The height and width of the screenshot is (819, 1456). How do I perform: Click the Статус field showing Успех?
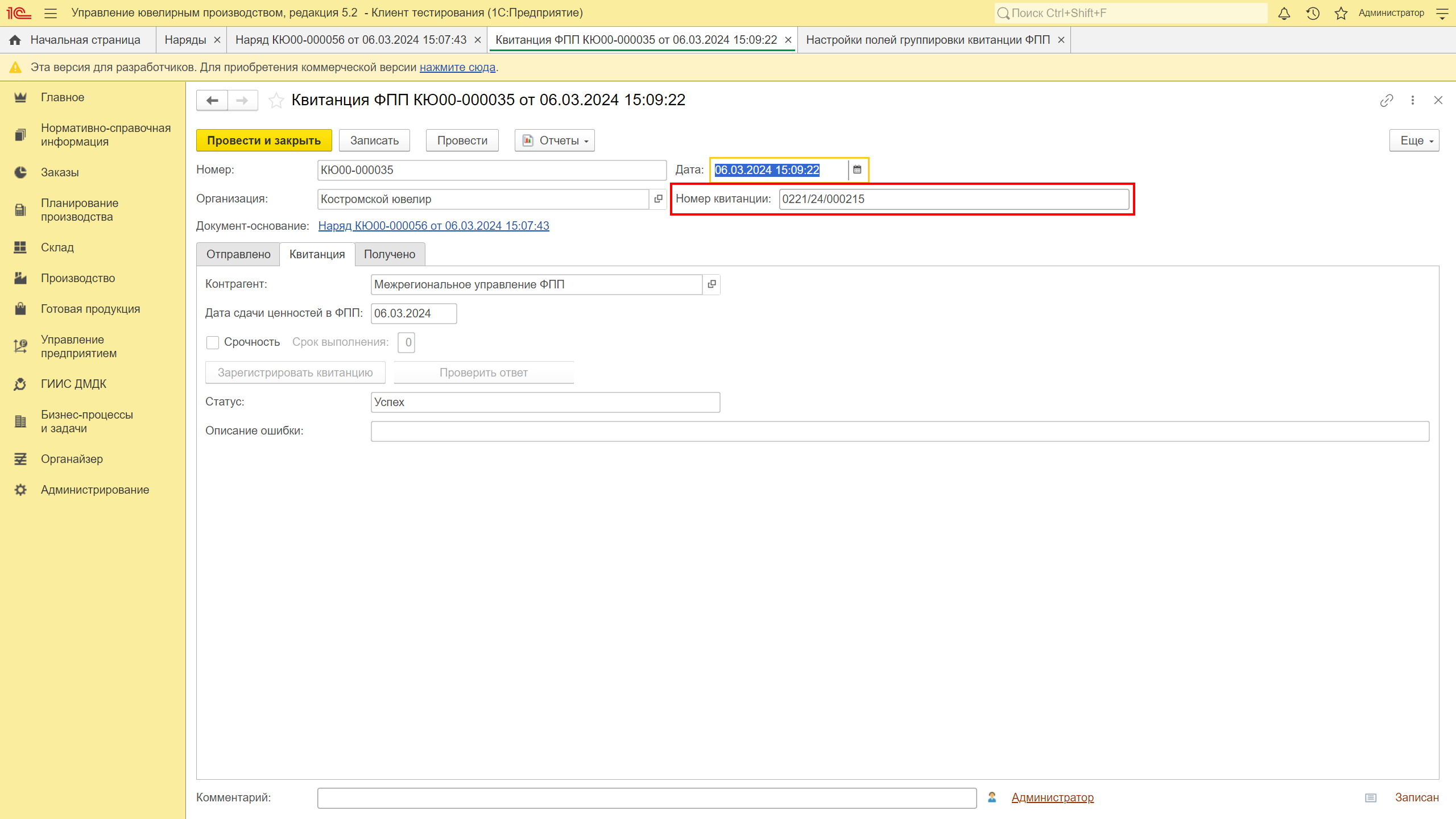545,402
